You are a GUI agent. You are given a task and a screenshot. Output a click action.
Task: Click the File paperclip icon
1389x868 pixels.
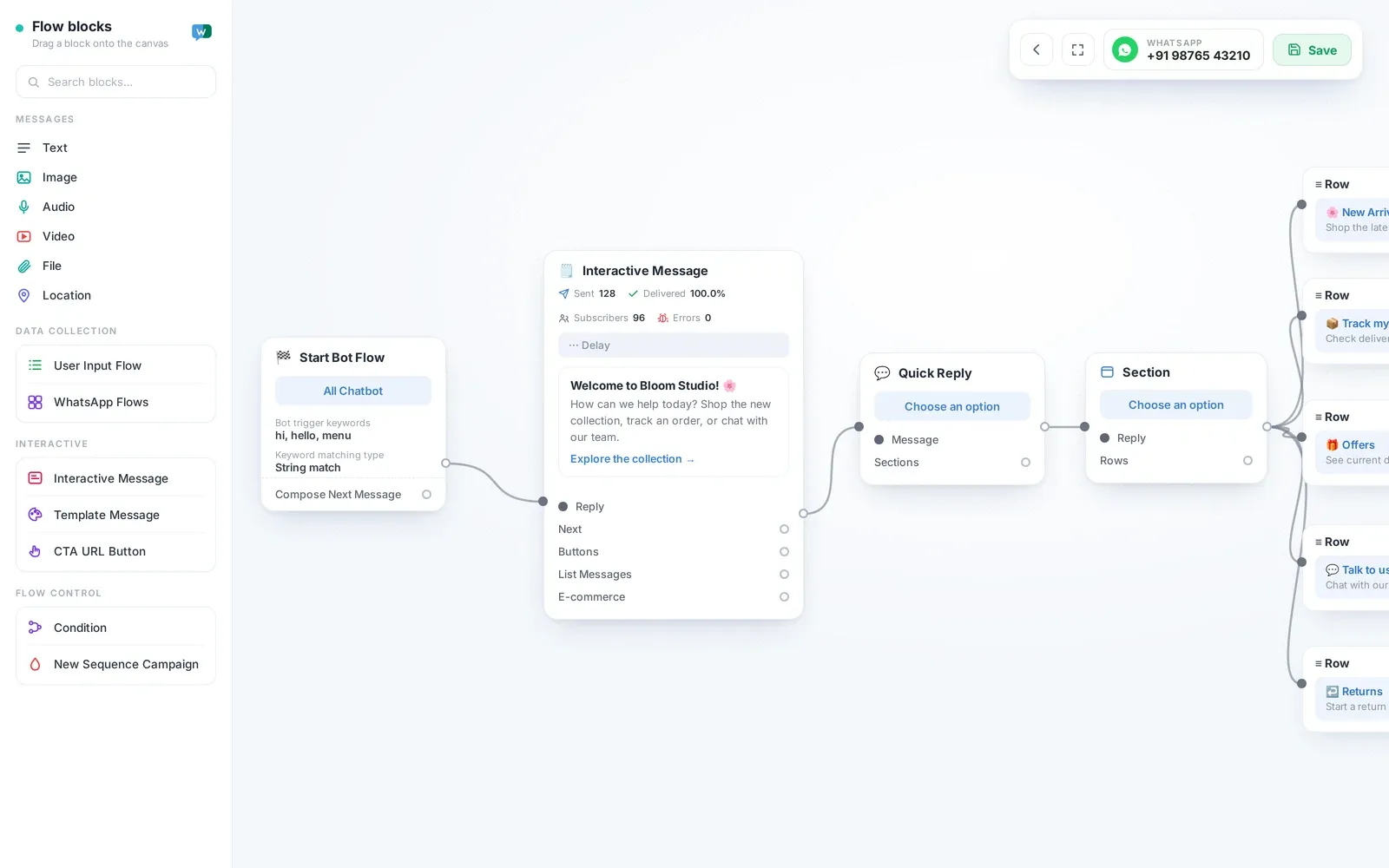click(24, 266)
